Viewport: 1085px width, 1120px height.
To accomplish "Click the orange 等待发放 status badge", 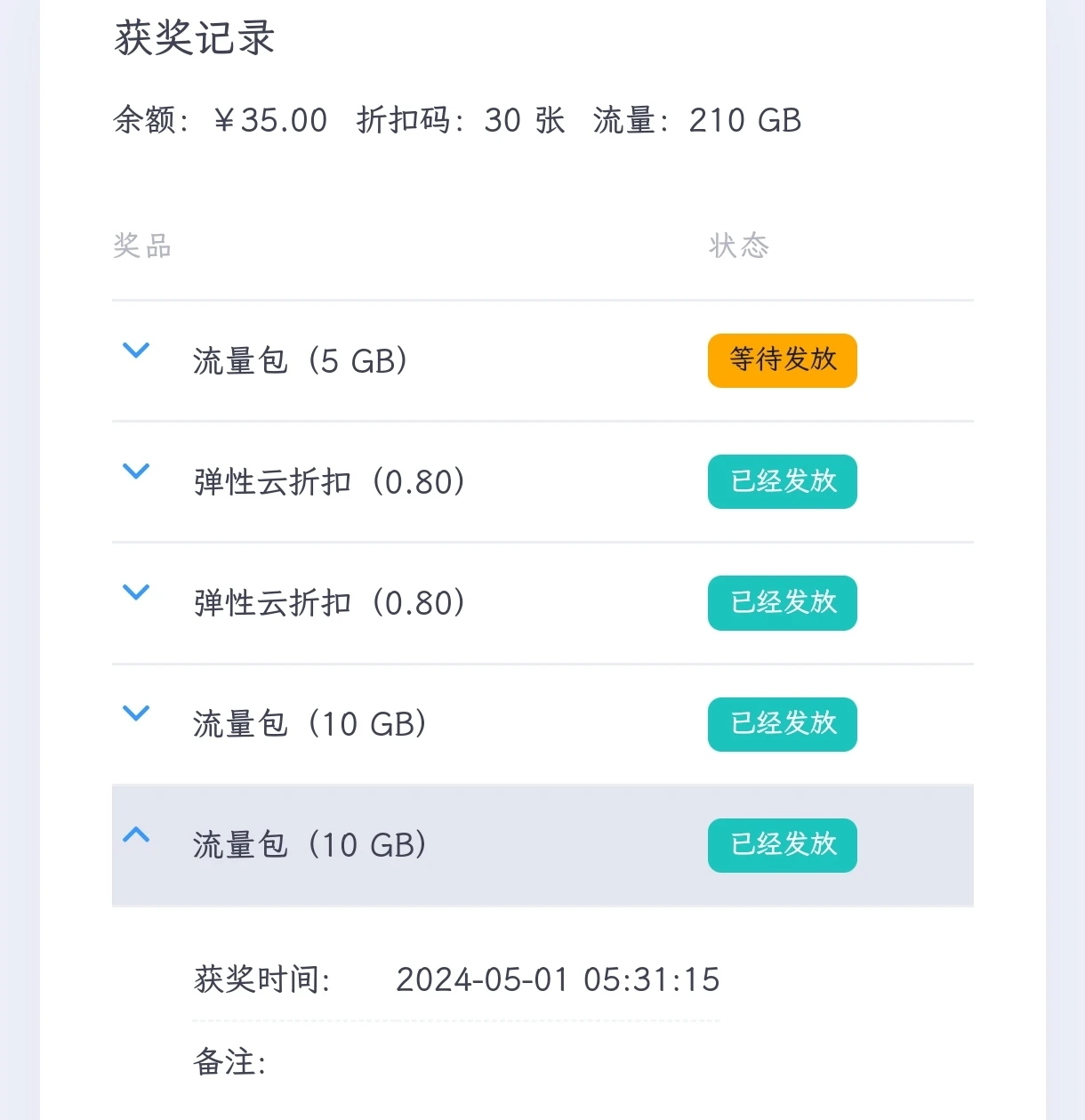I will coord(782,360).
